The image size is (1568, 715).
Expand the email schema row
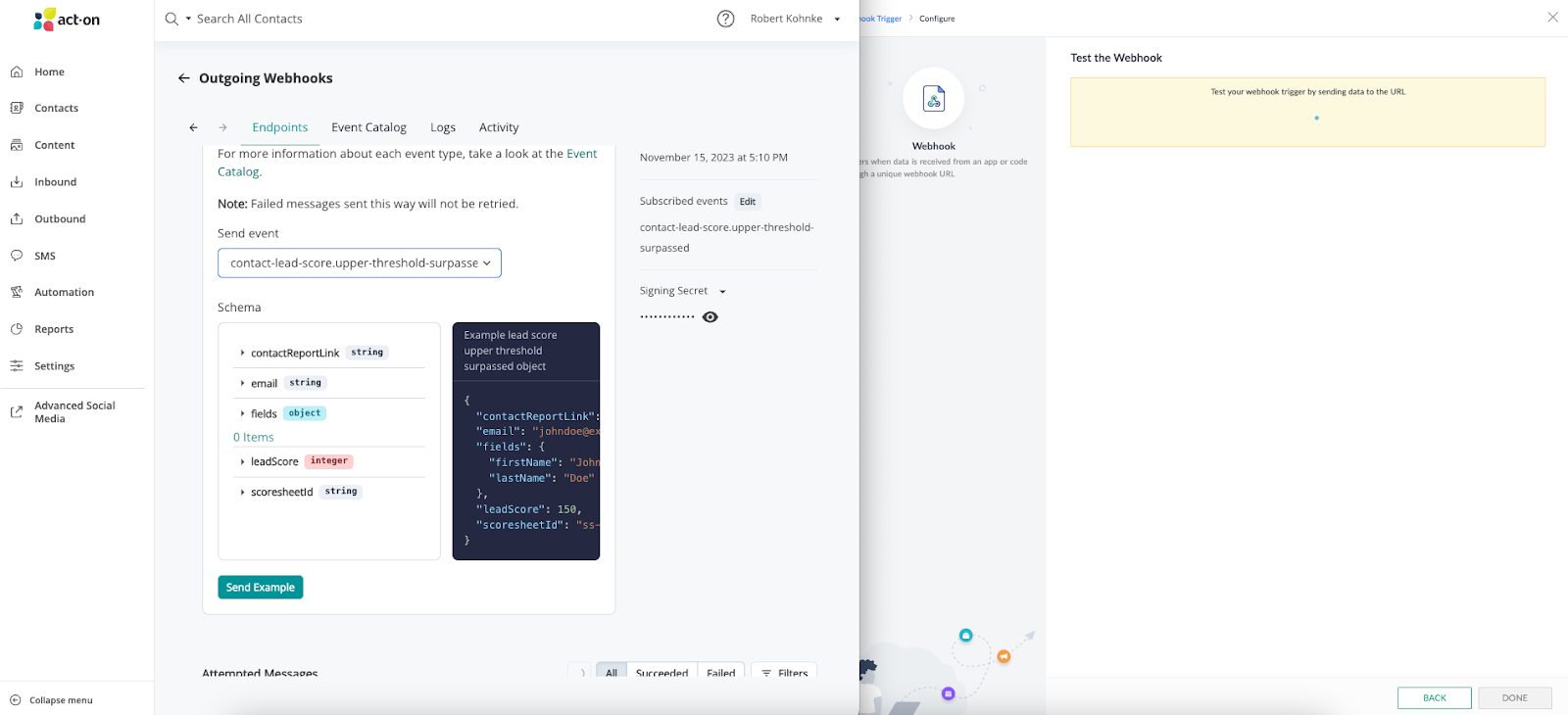pyautogui.click(x=242, y=383)
